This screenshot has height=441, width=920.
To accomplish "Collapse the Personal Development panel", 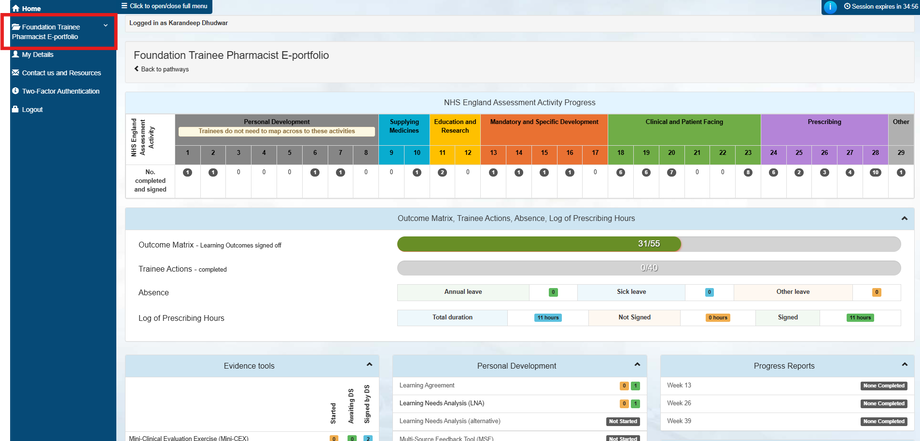I will tap(637, 365).
